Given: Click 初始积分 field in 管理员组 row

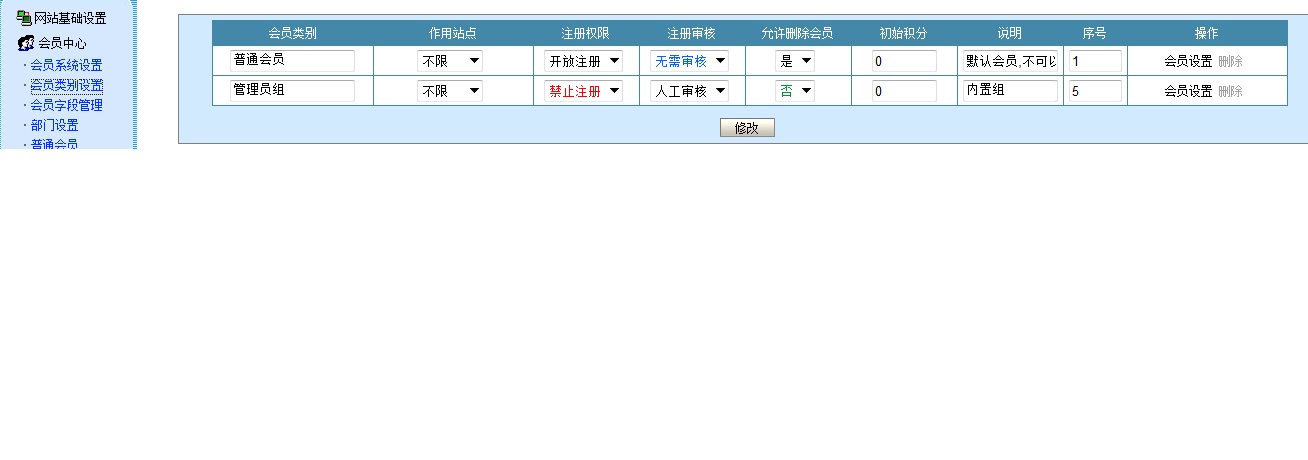Looking at the screenshot, I should point(903,91).
